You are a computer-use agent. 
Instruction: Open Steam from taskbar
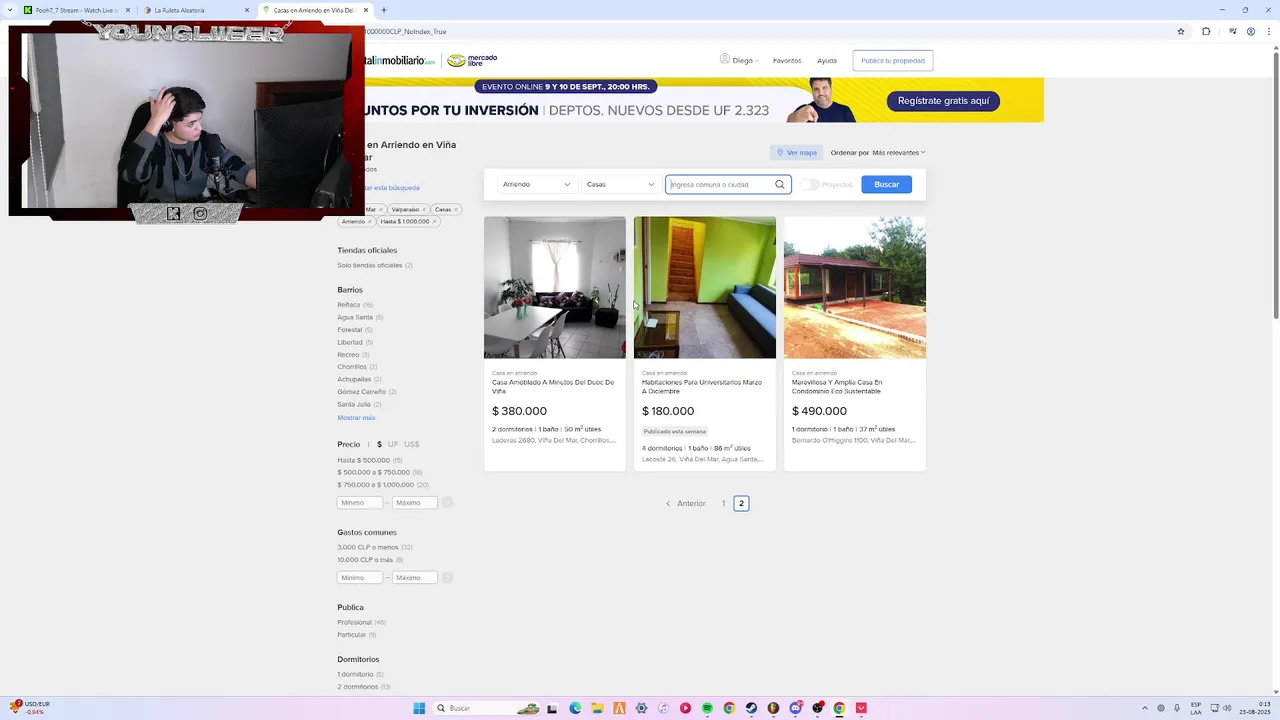[x=751, y=708]
